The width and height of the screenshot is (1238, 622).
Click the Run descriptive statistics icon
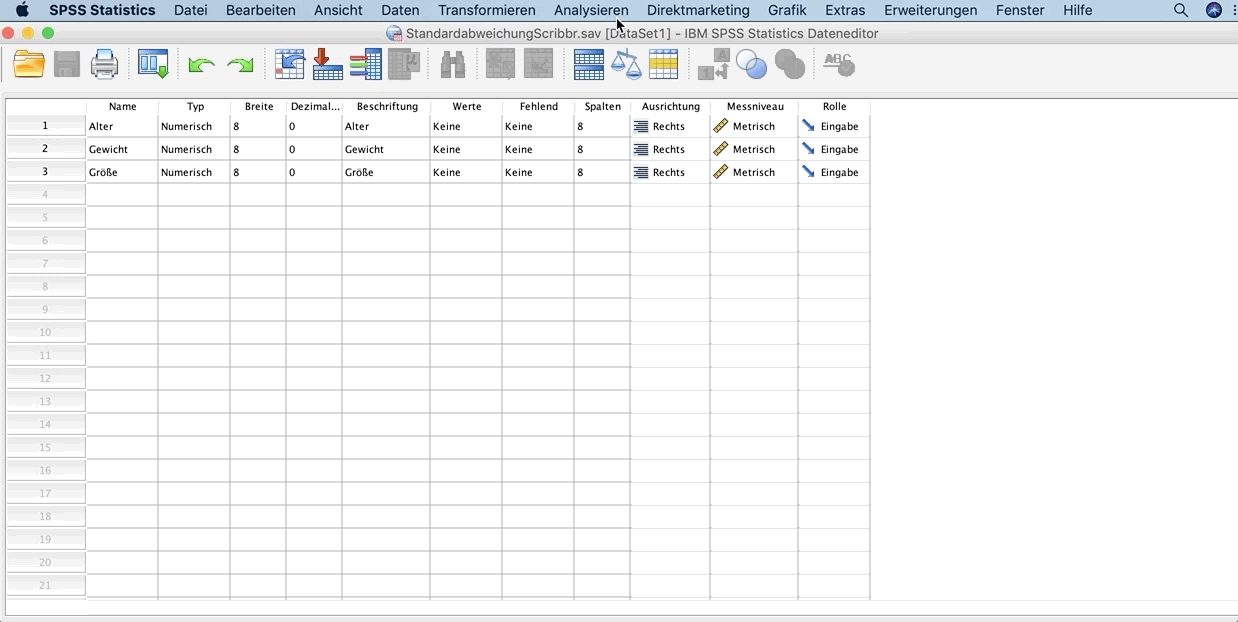pos(404,65)
